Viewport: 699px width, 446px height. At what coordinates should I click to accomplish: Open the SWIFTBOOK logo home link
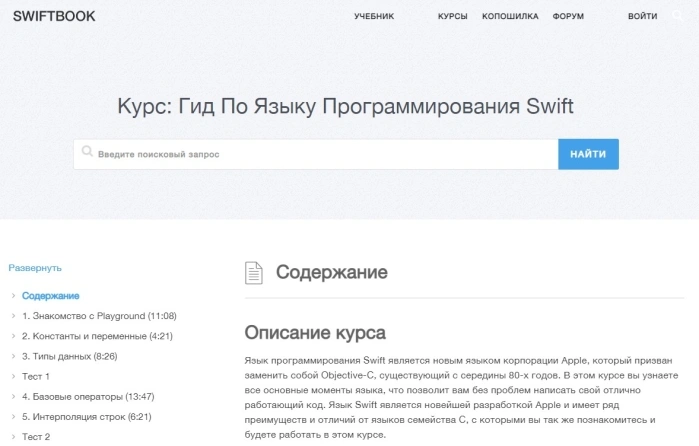pos(54,16)
